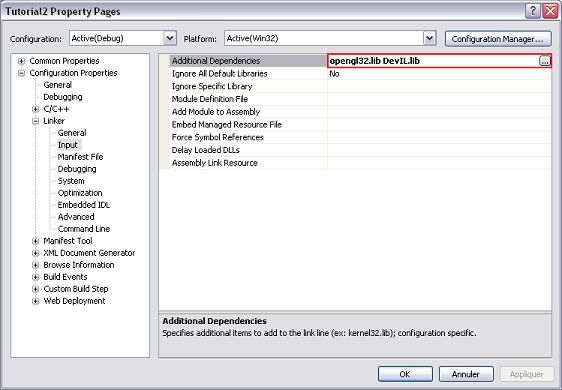
Task: Select the Ignore All Default Libraries property
Action: pos(220,74)
